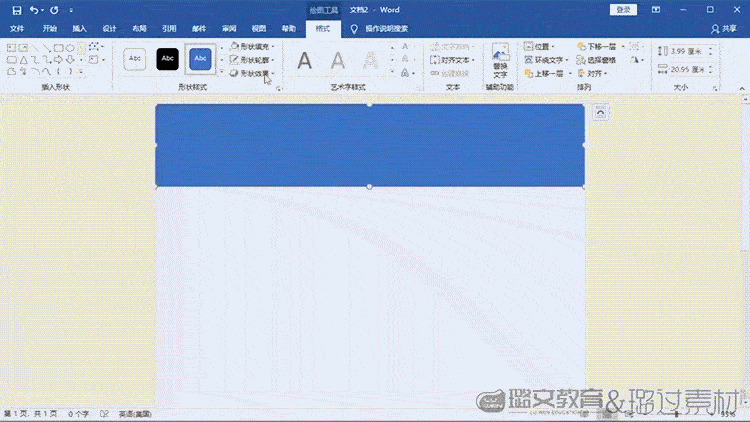Click the Draw Text Box icon
750x422 pixels.
(x=94, y=60)
